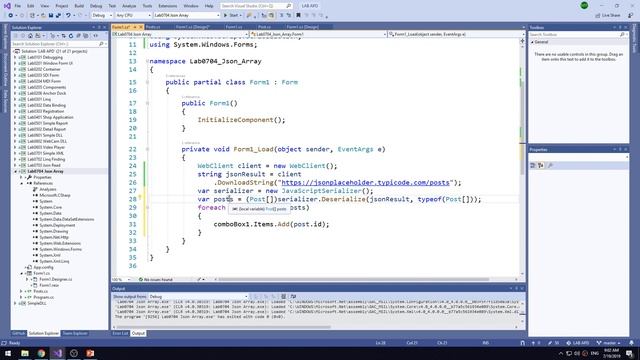
Task: Collapse the Form1_Load method outline toggle
Action: pos(147,149)
